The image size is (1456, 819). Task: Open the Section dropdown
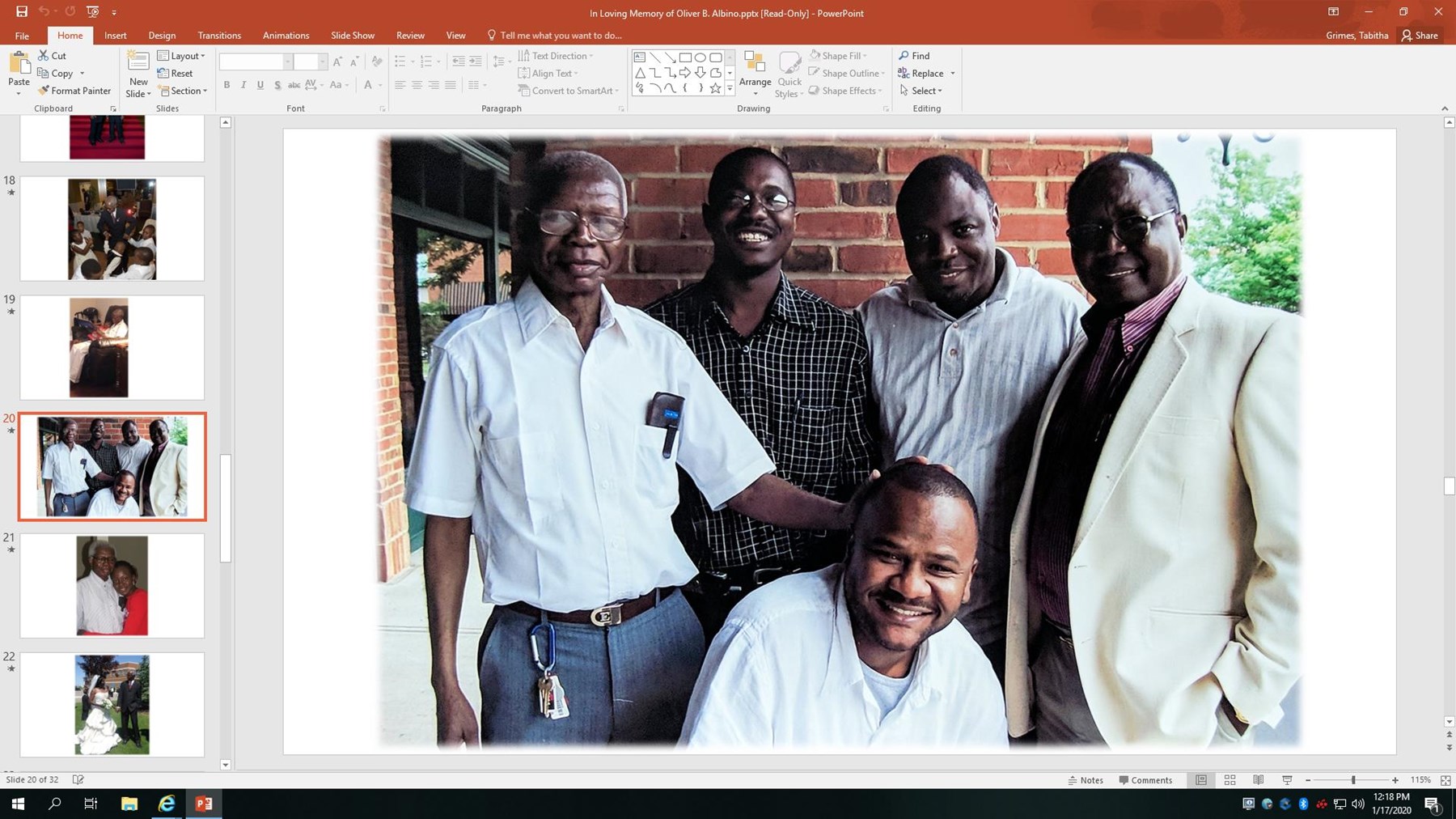(184, 91)
